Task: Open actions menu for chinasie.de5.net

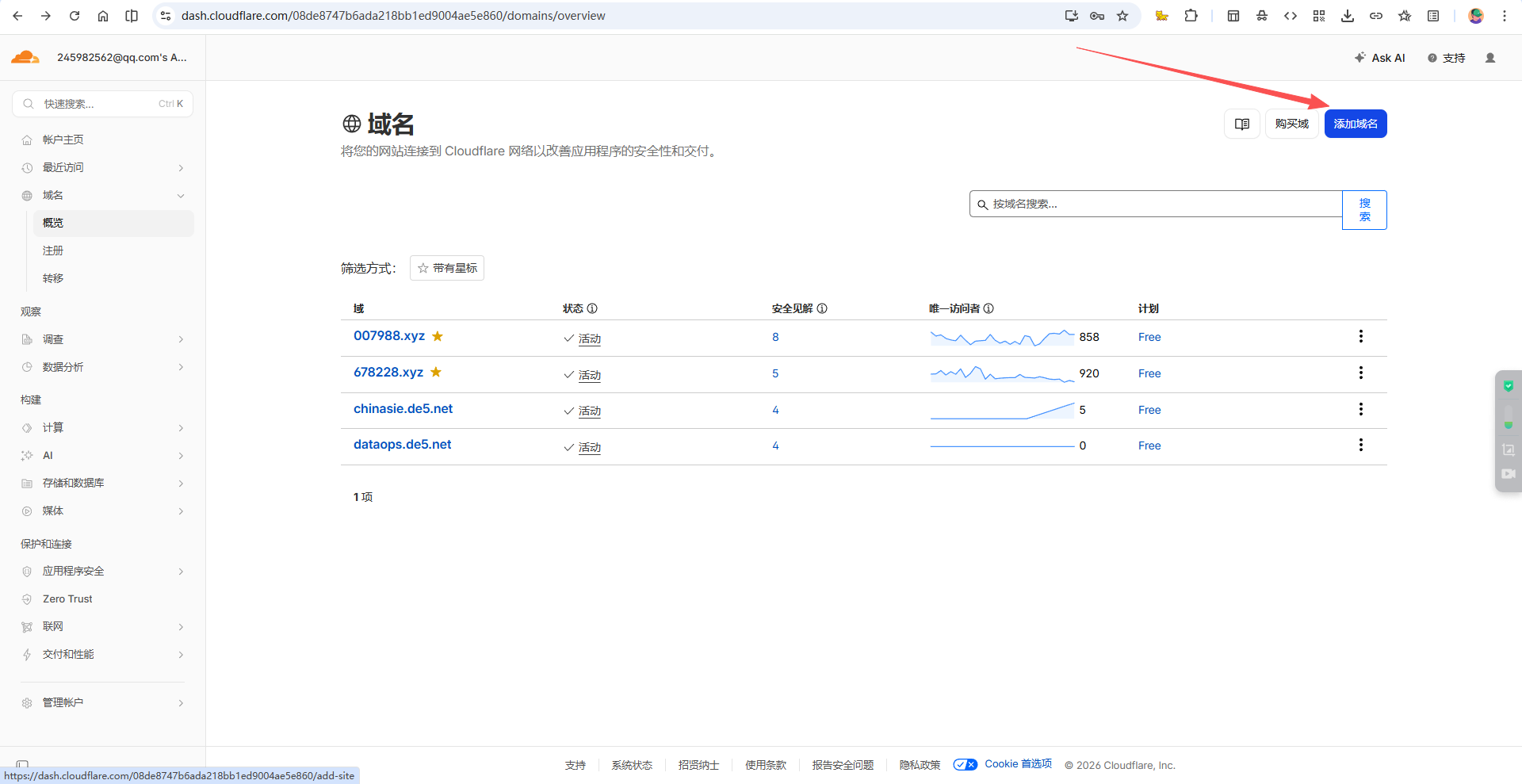Action: 1361,409
